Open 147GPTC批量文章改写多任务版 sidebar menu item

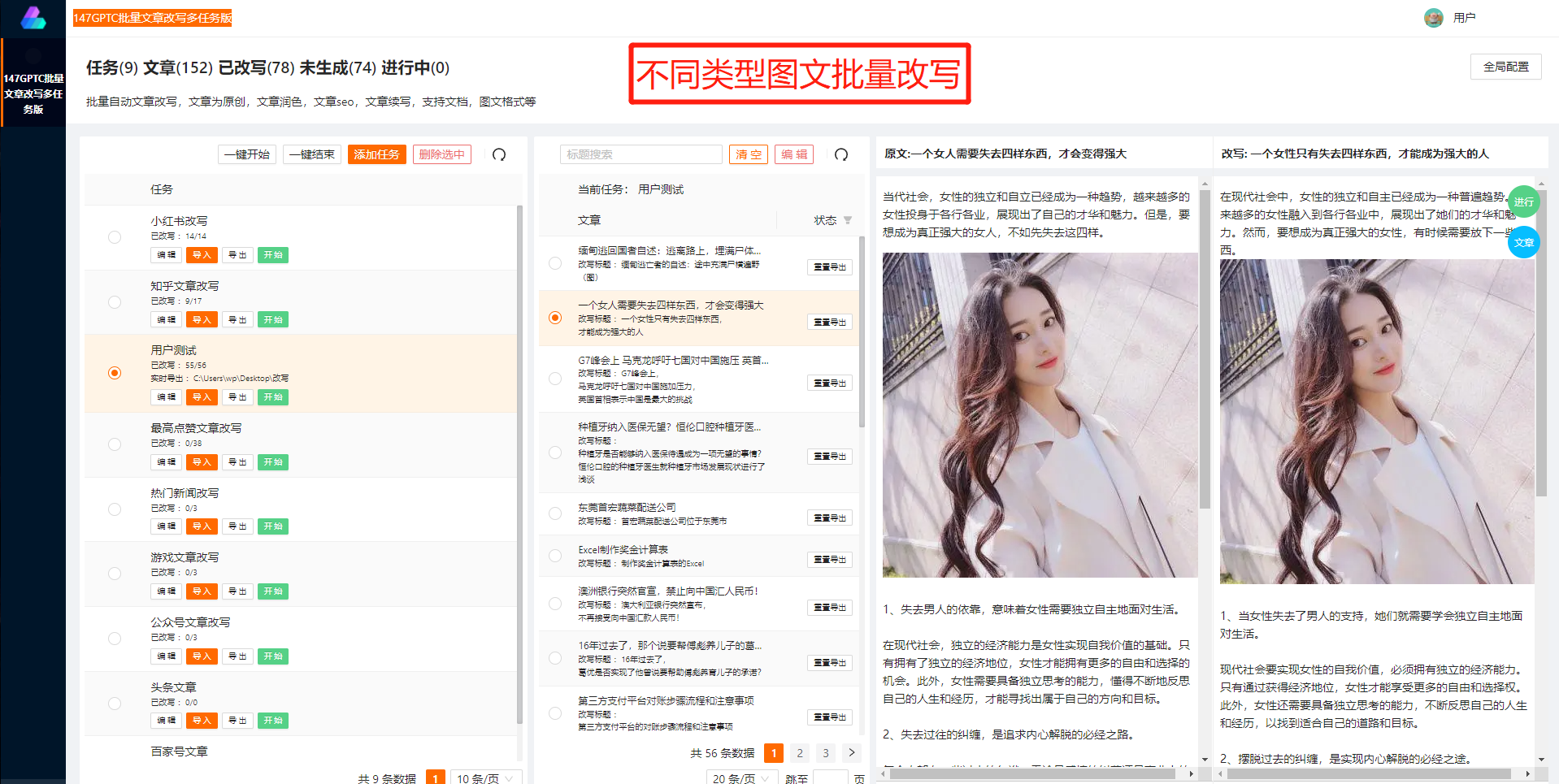[33, 93]
